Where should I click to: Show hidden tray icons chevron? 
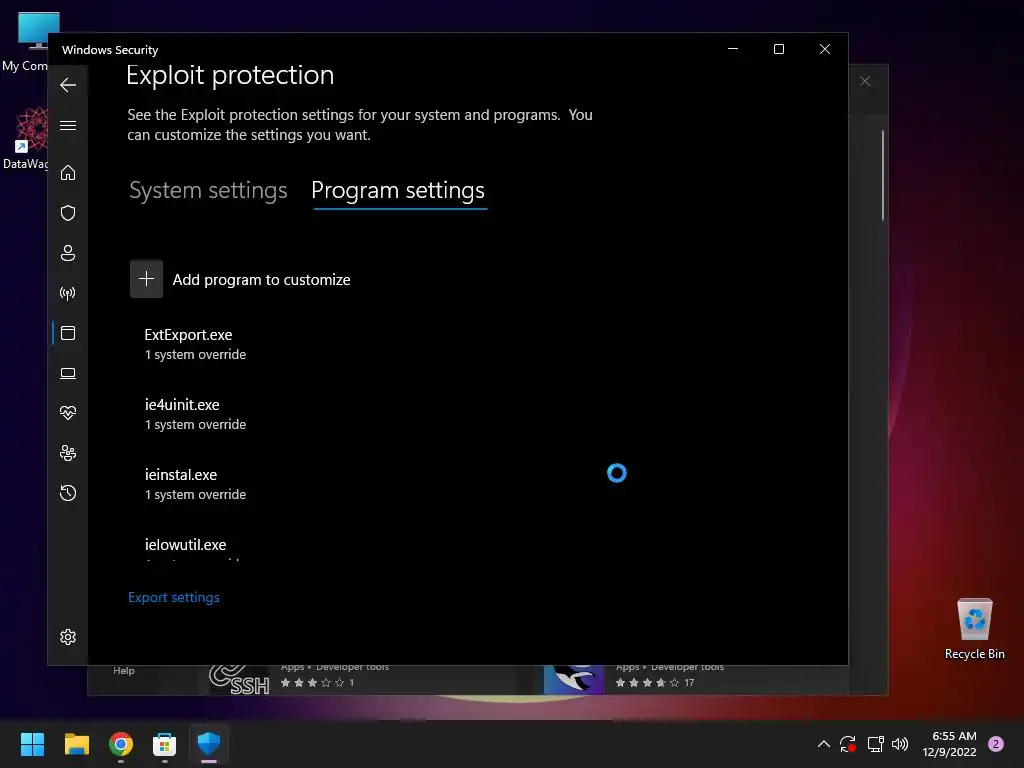[x=824, y=744]
